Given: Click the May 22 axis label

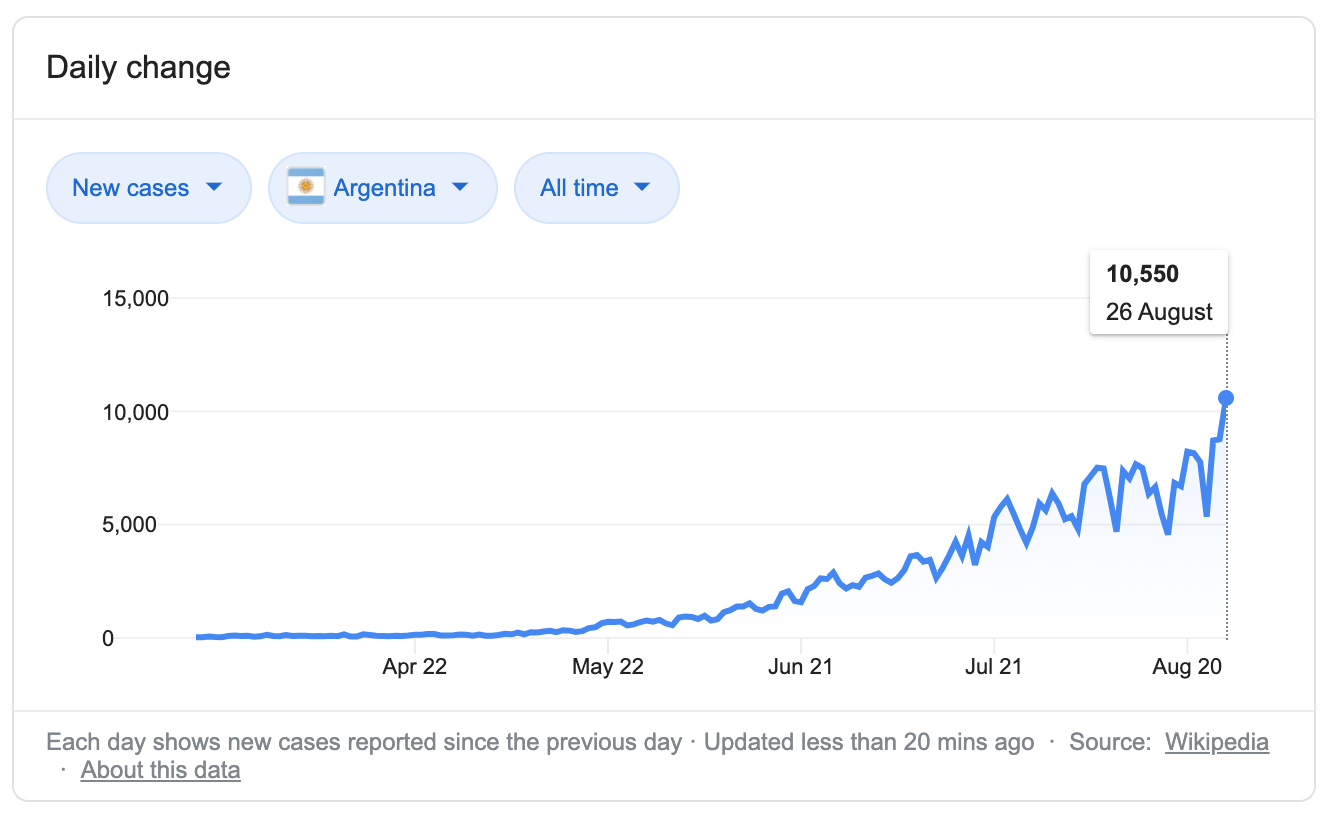Looking at the screenshot, I should coord(607,667).
